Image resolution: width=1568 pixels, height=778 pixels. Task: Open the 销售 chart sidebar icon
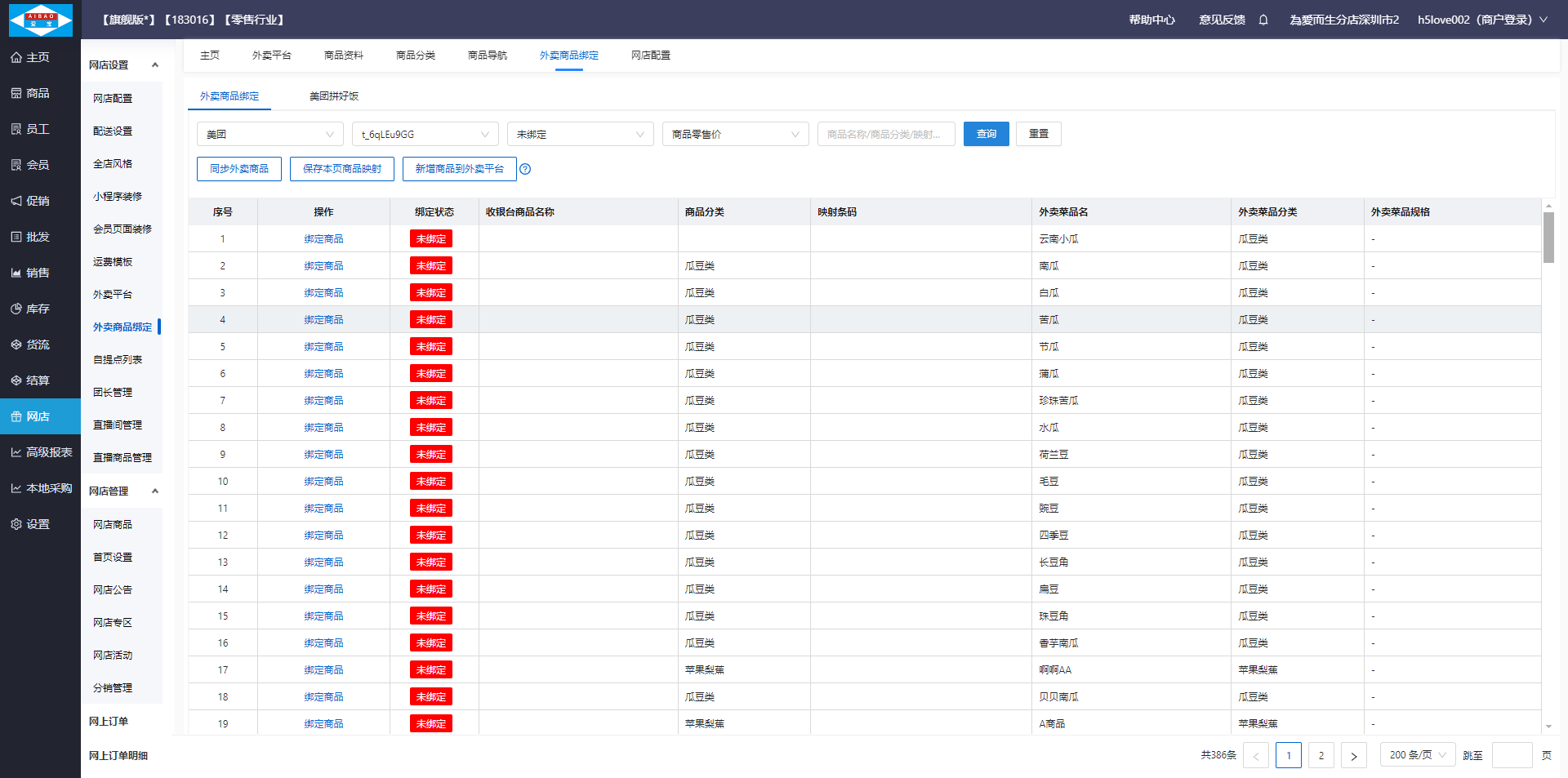(x=16, y=273)
